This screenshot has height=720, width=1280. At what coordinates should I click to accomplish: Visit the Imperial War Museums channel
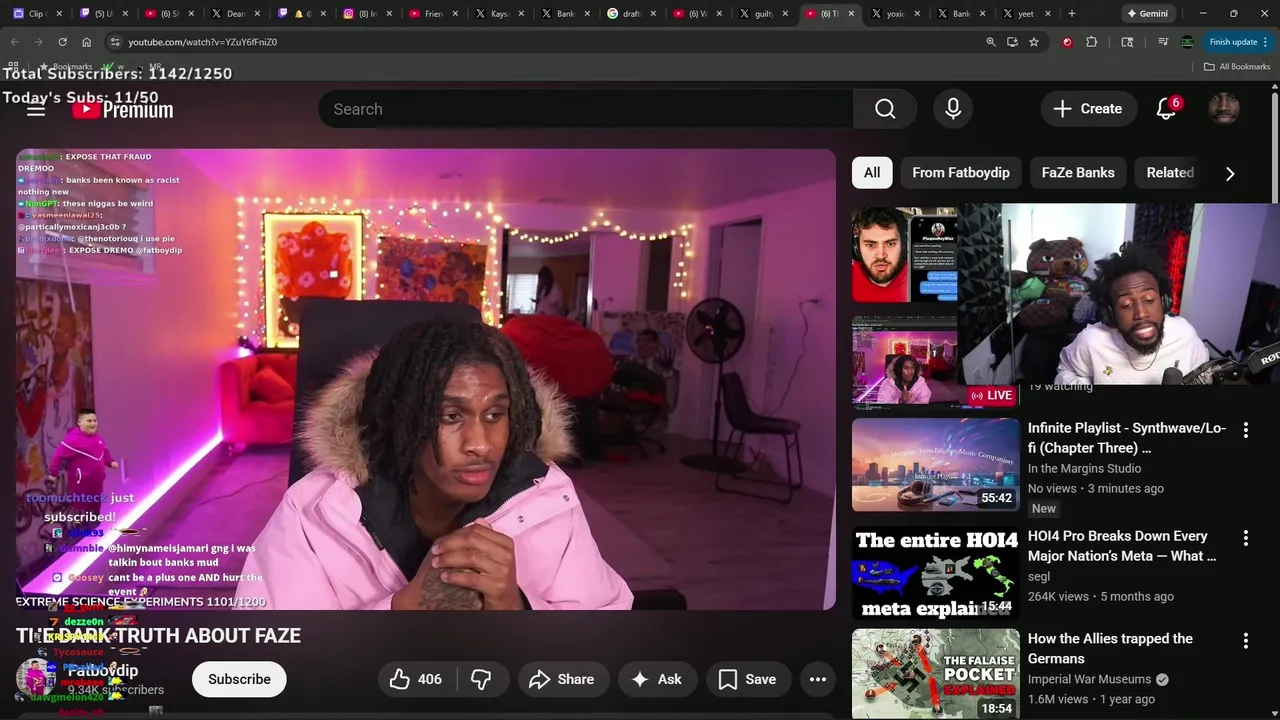1089,679
